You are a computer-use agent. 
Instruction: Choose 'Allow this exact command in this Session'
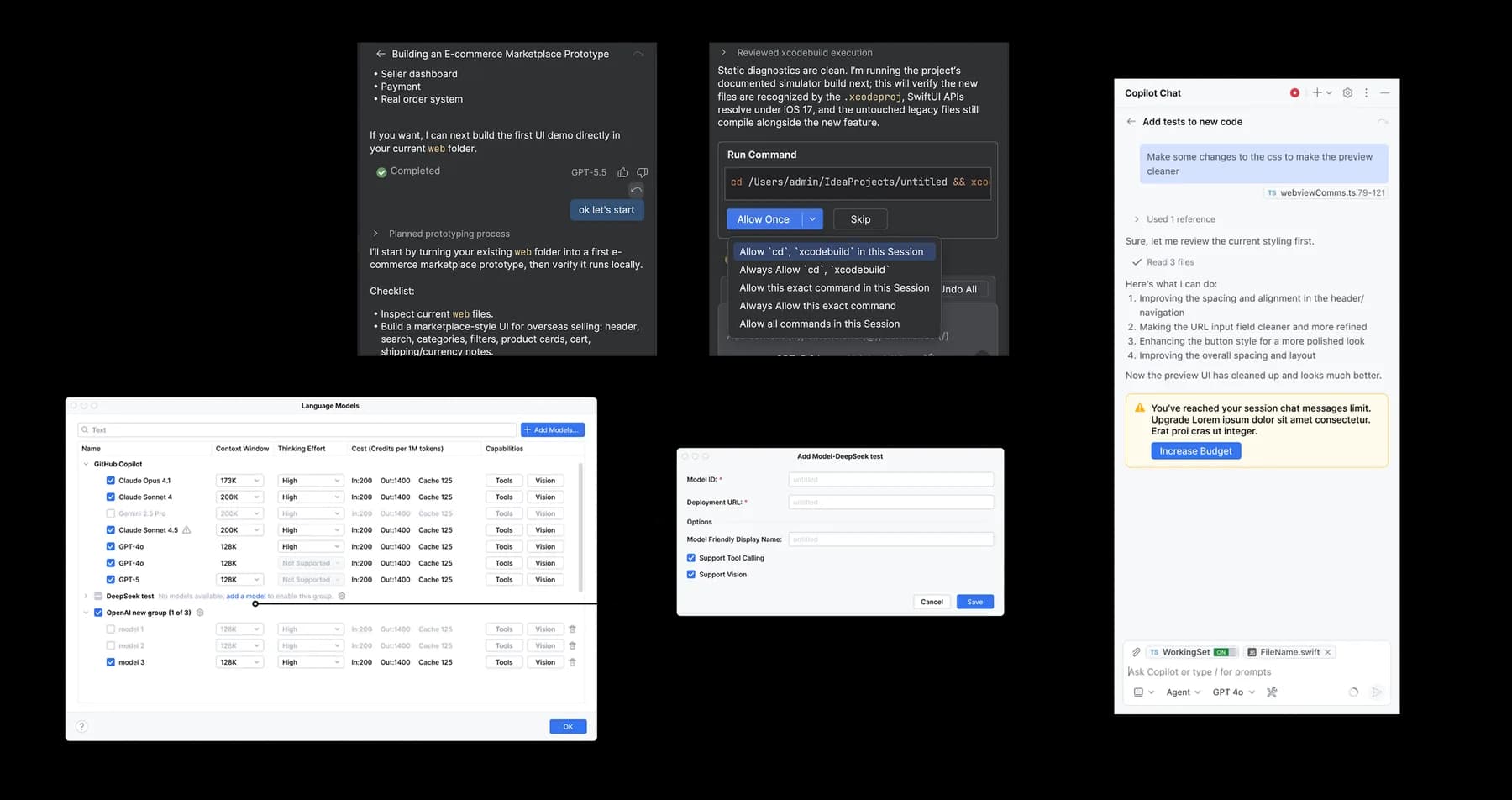[834, 287]
